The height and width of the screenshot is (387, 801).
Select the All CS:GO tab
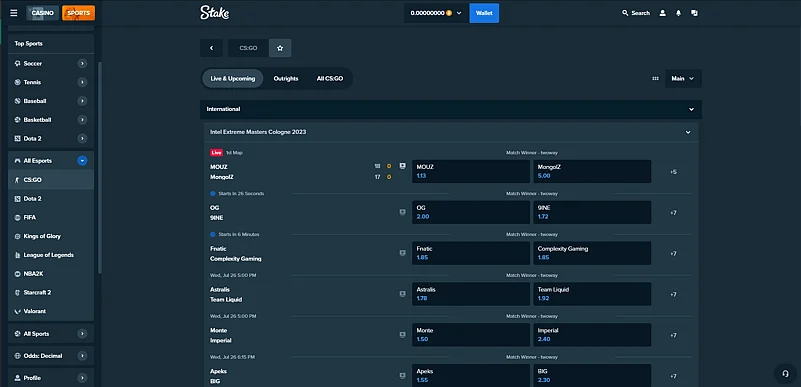coord(330,79)
